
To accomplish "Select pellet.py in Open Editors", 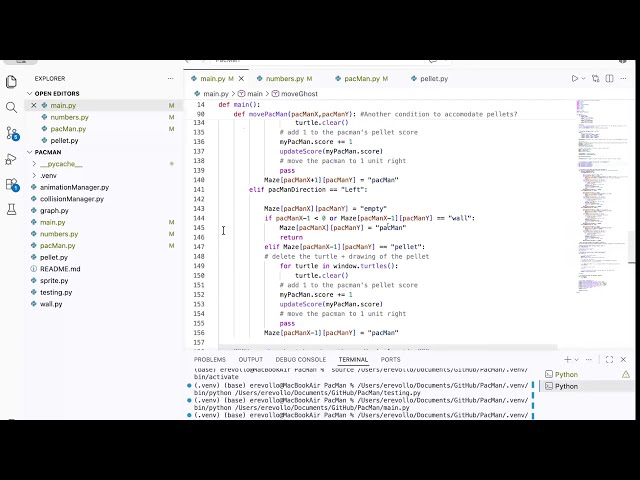I will [64, 140].
